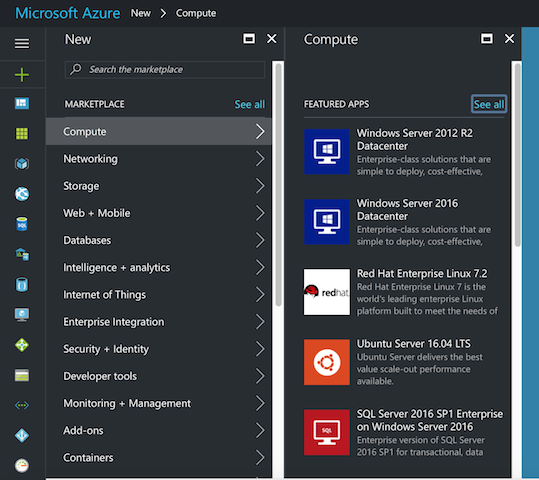Open the App Services globe sidebar icon
This screenshot has width=539, height=480.
(22, 194)
